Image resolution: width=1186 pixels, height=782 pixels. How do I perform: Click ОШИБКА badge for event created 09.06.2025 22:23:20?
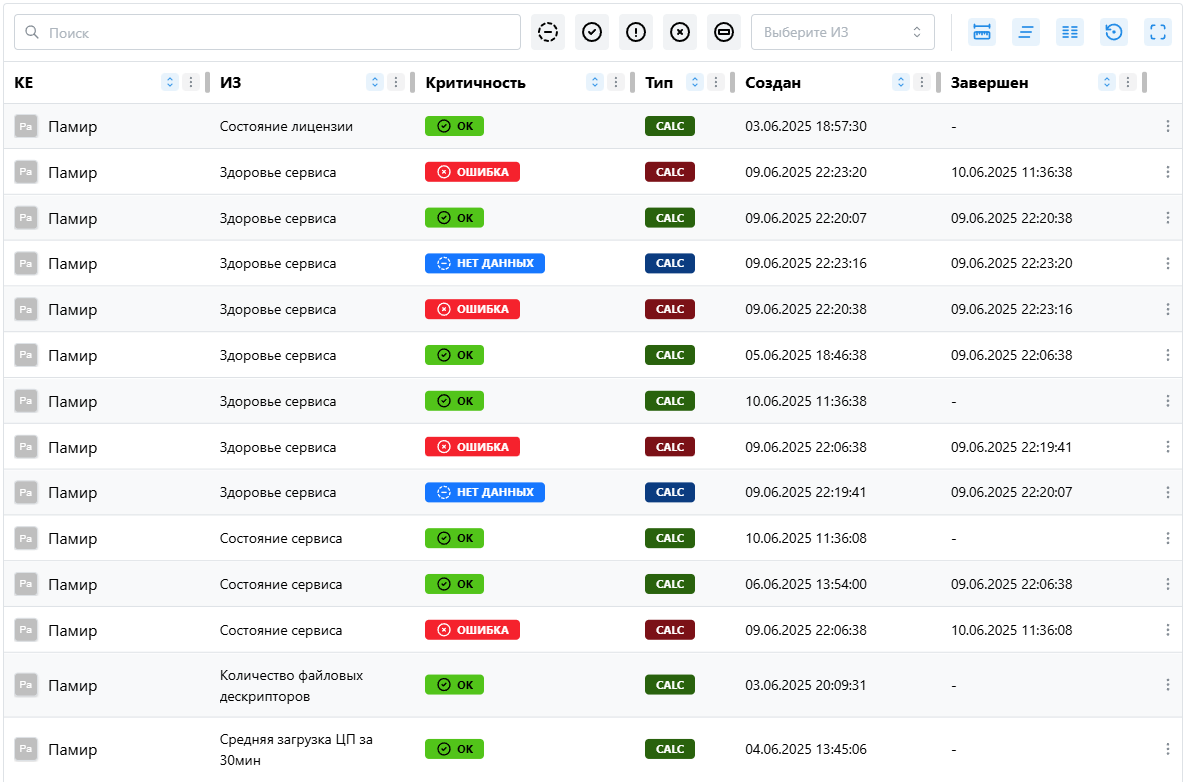(x=472, y=172)
